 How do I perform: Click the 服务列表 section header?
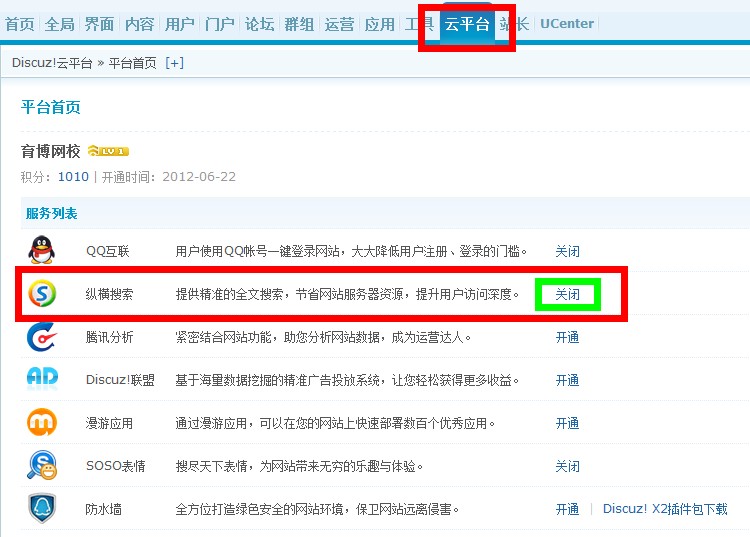[52, 213]
